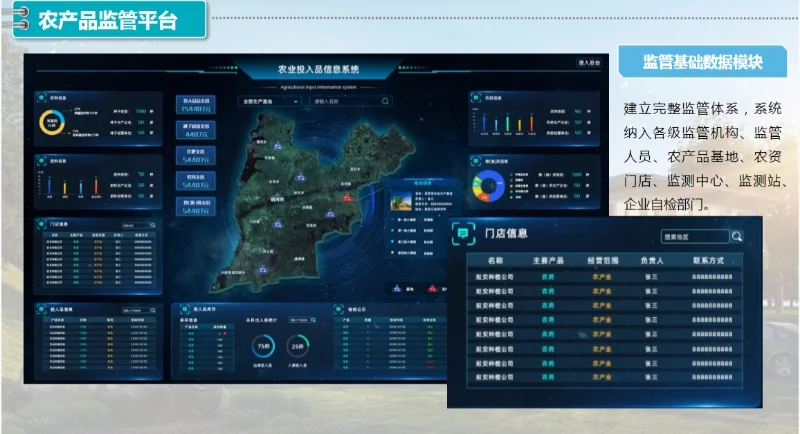The image size is (800, 434).
Task: Click the yellow-blue donut chart in top-left panel
Action: pyautogui.click(x=52, y=122)
